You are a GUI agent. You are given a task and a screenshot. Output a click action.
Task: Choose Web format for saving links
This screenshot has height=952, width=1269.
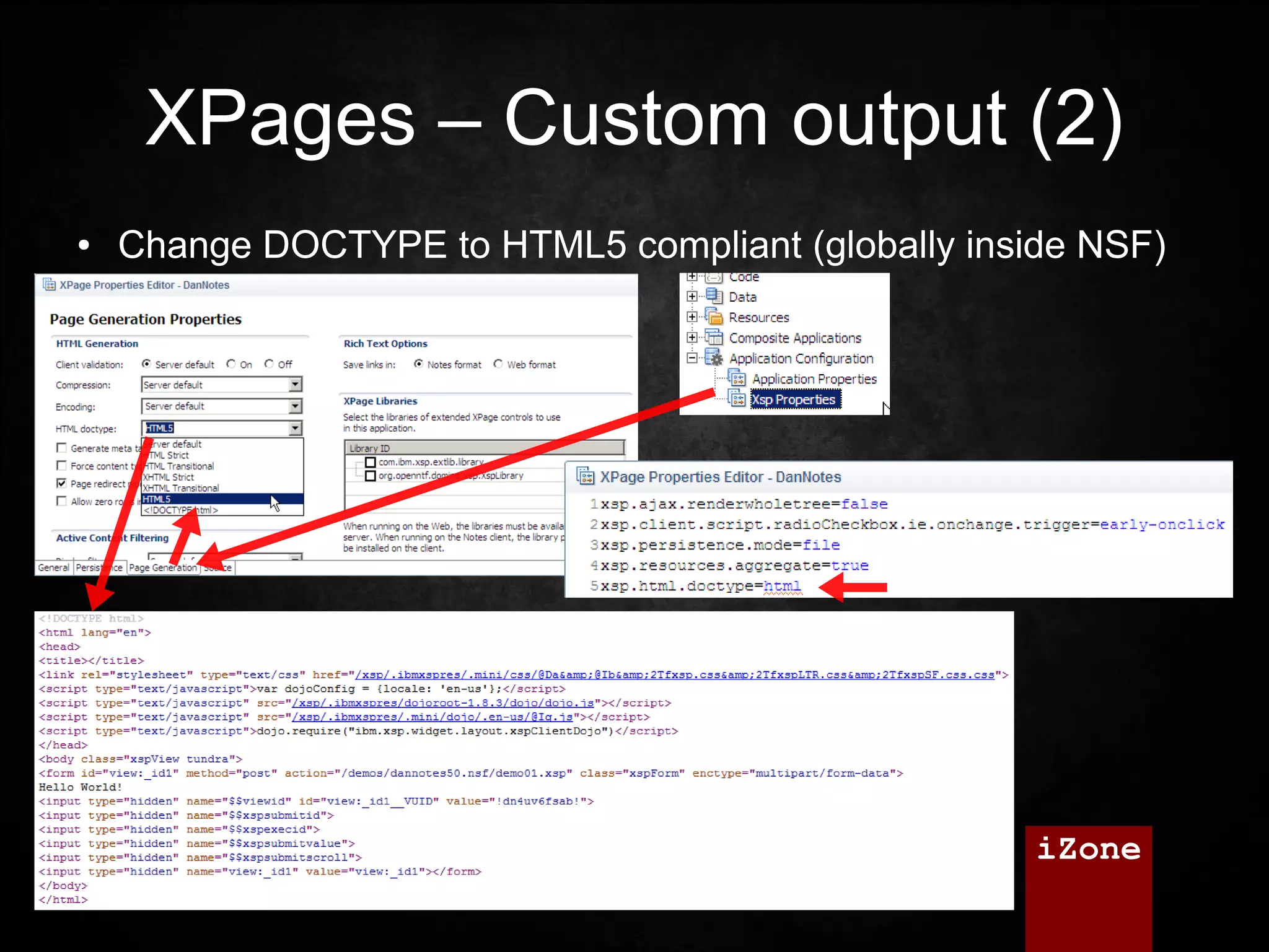tap(498, 364)
